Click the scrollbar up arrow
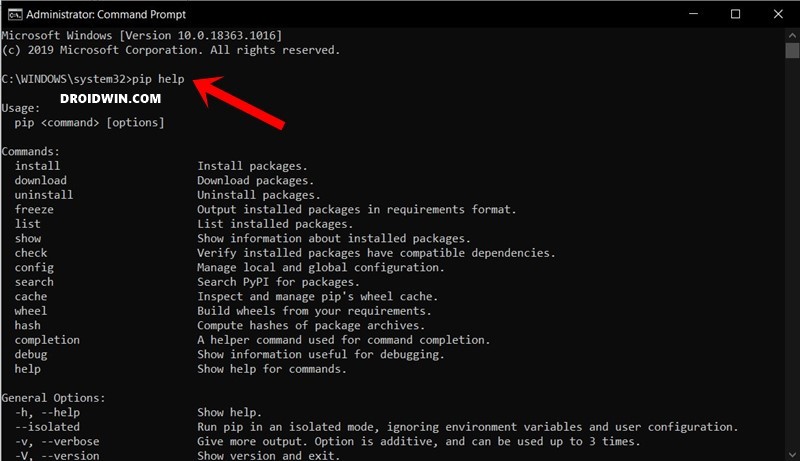Image resolution: width=800 pixels, height=461 pixels. point(792,35)
